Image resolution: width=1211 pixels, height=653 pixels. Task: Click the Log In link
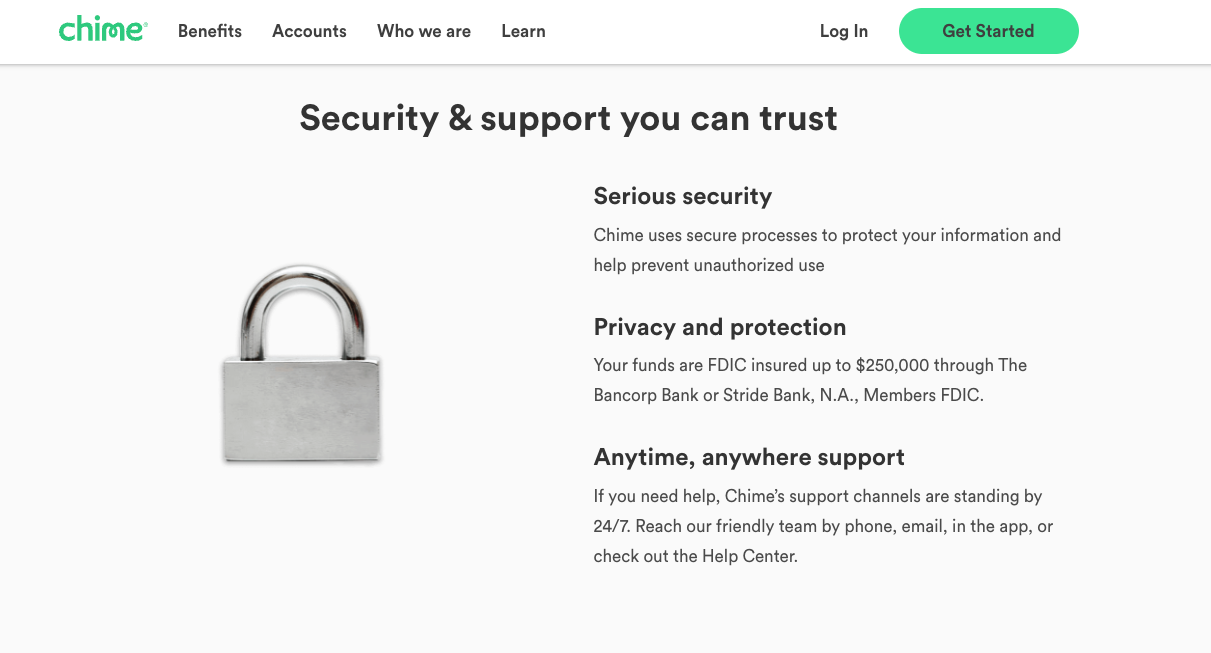(x=844, y=31)
